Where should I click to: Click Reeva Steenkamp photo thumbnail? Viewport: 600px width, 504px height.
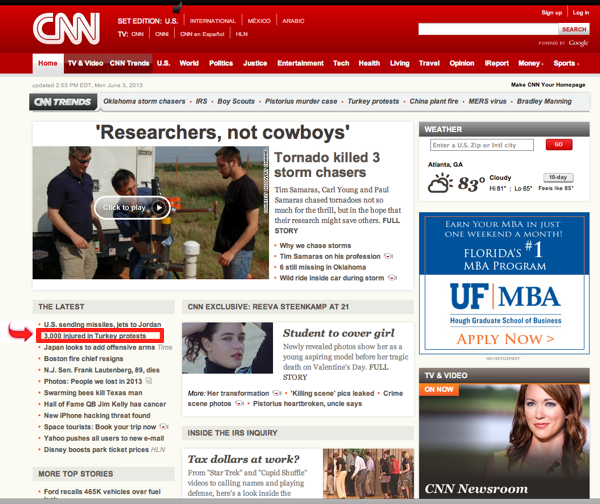227,348
